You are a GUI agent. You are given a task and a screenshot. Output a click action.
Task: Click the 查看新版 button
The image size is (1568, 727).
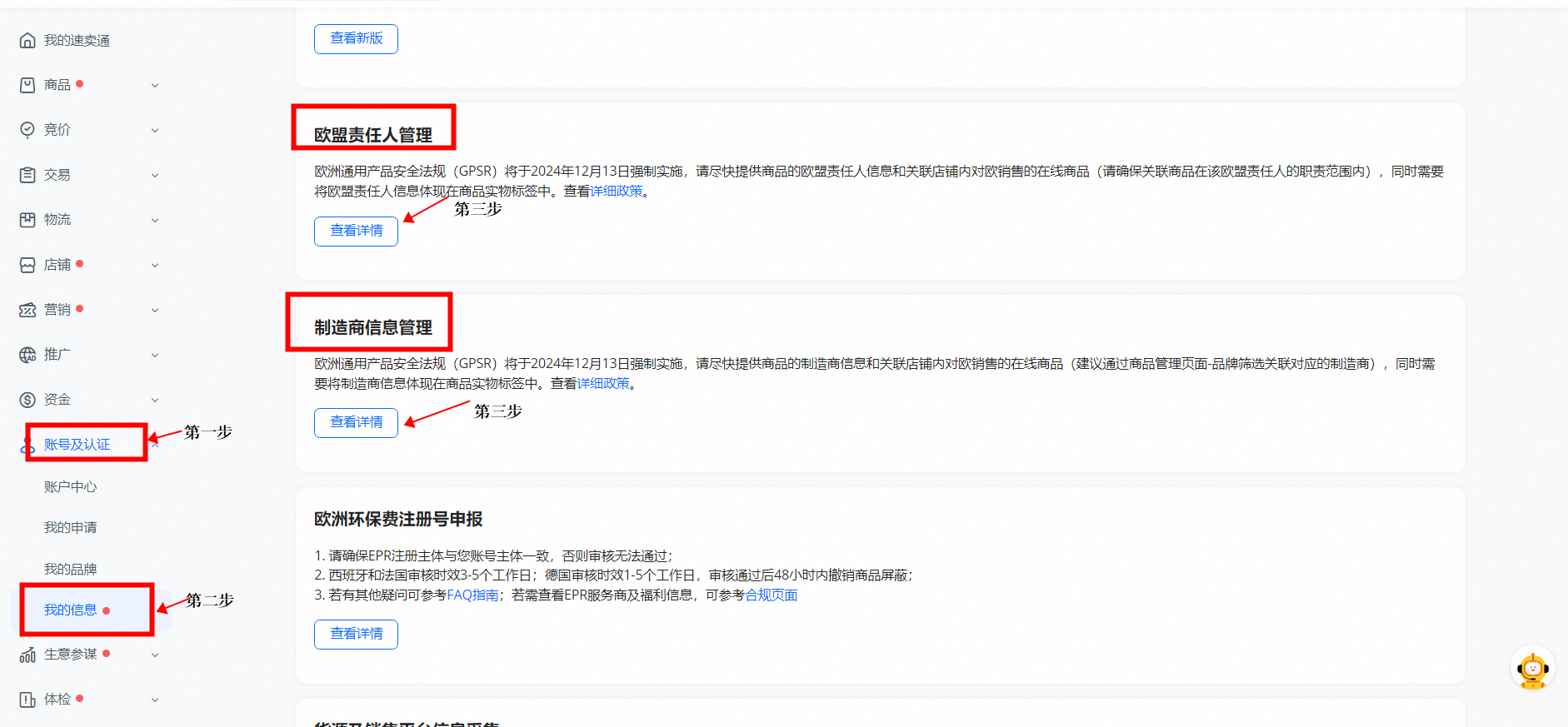356,38
